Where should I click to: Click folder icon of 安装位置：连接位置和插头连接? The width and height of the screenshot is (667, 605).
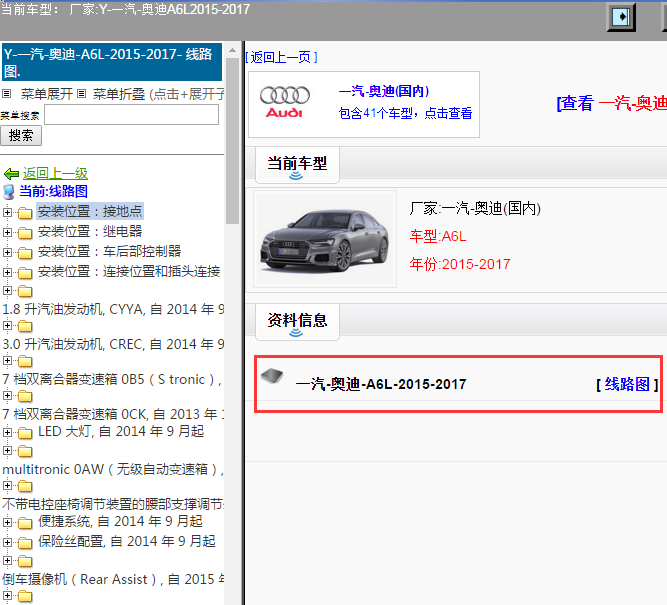[x=25, y=273]
